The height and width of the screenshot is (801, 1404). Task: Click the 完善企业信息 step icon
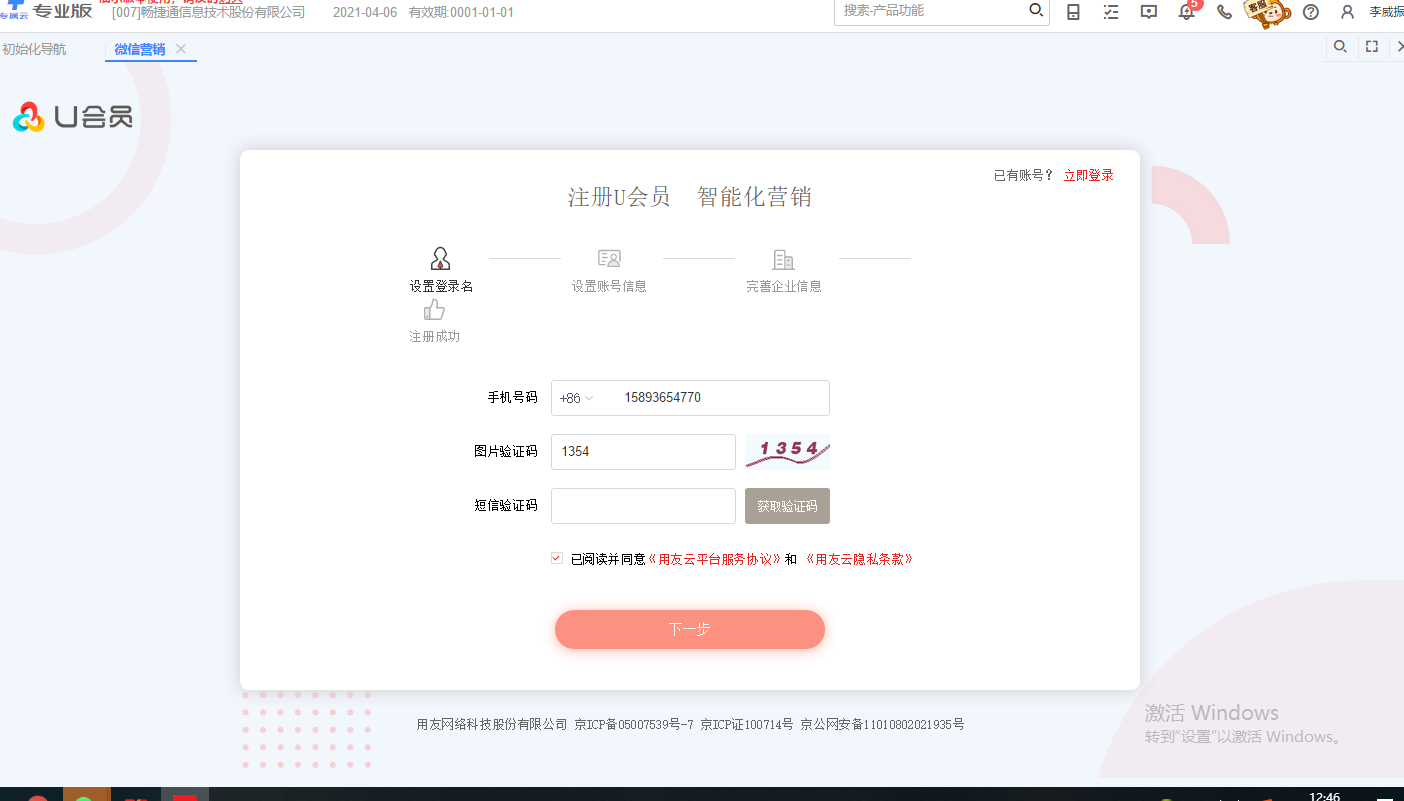coord(784,259)
